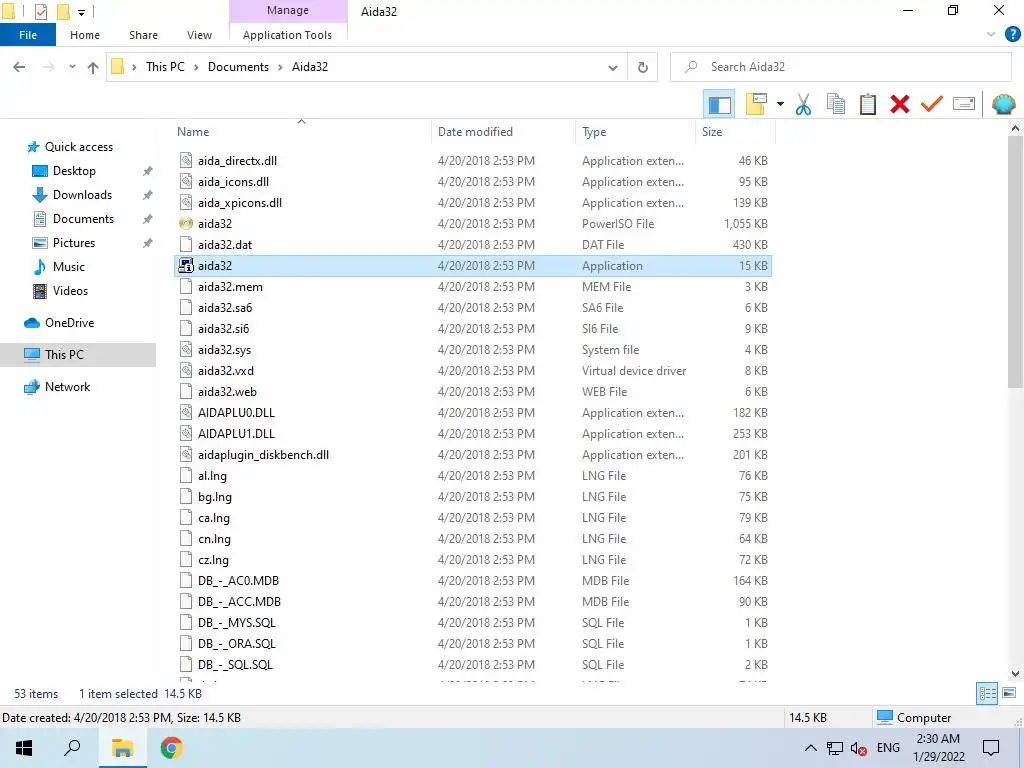Open Explorer help question mark icon
The image size is (1024, 768).
[1012, 35]
